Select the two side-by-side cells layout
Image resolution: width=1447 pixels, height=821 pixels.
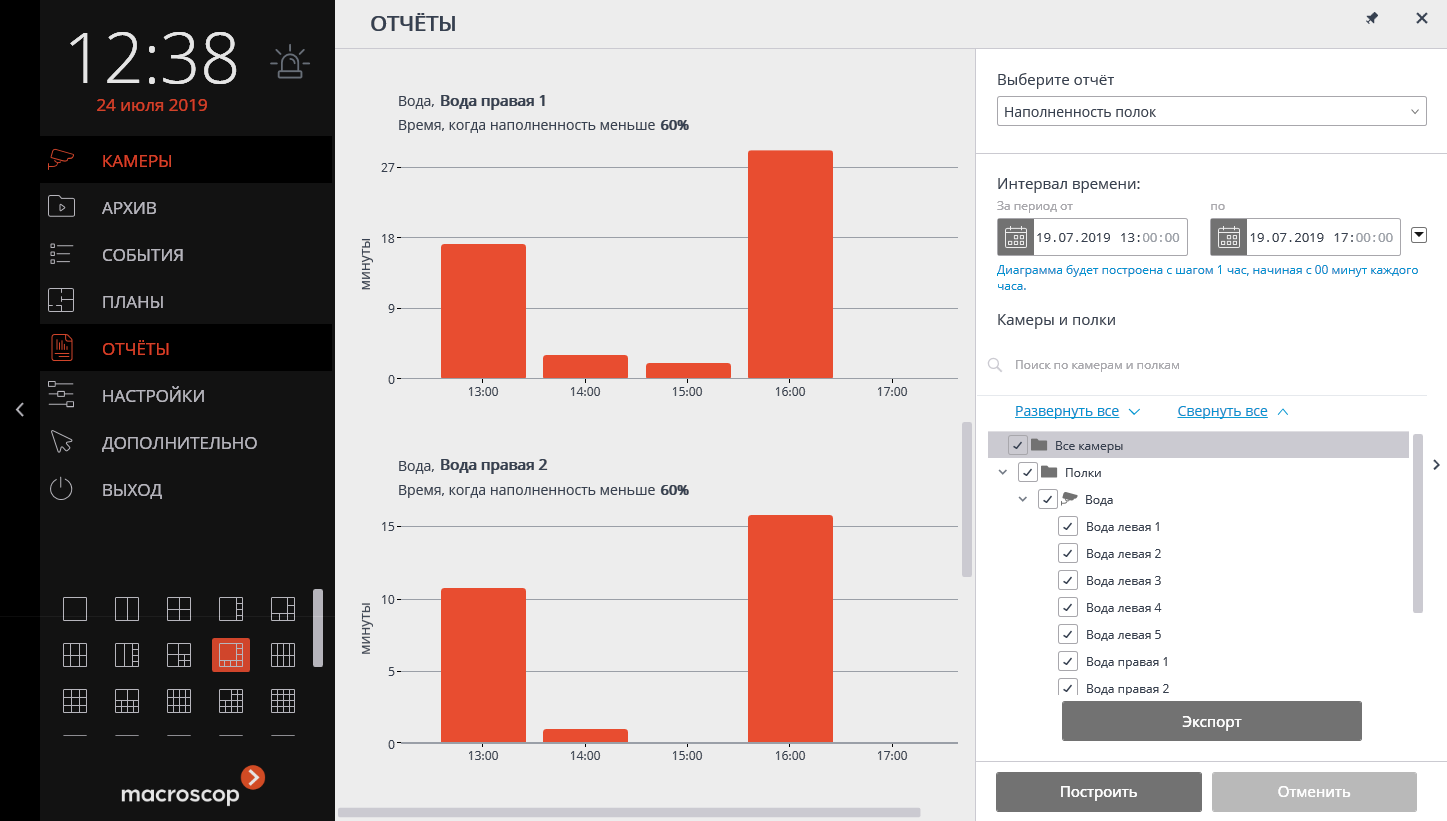tap(127, 608)
